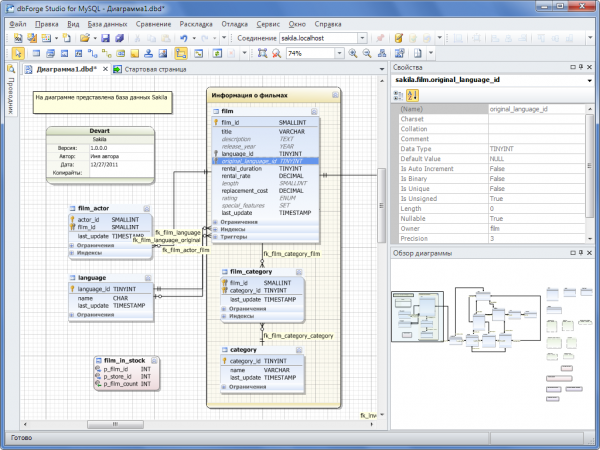Click the Layout Diagram icon
Screen dimensions: 600x450
pos(382,53)
